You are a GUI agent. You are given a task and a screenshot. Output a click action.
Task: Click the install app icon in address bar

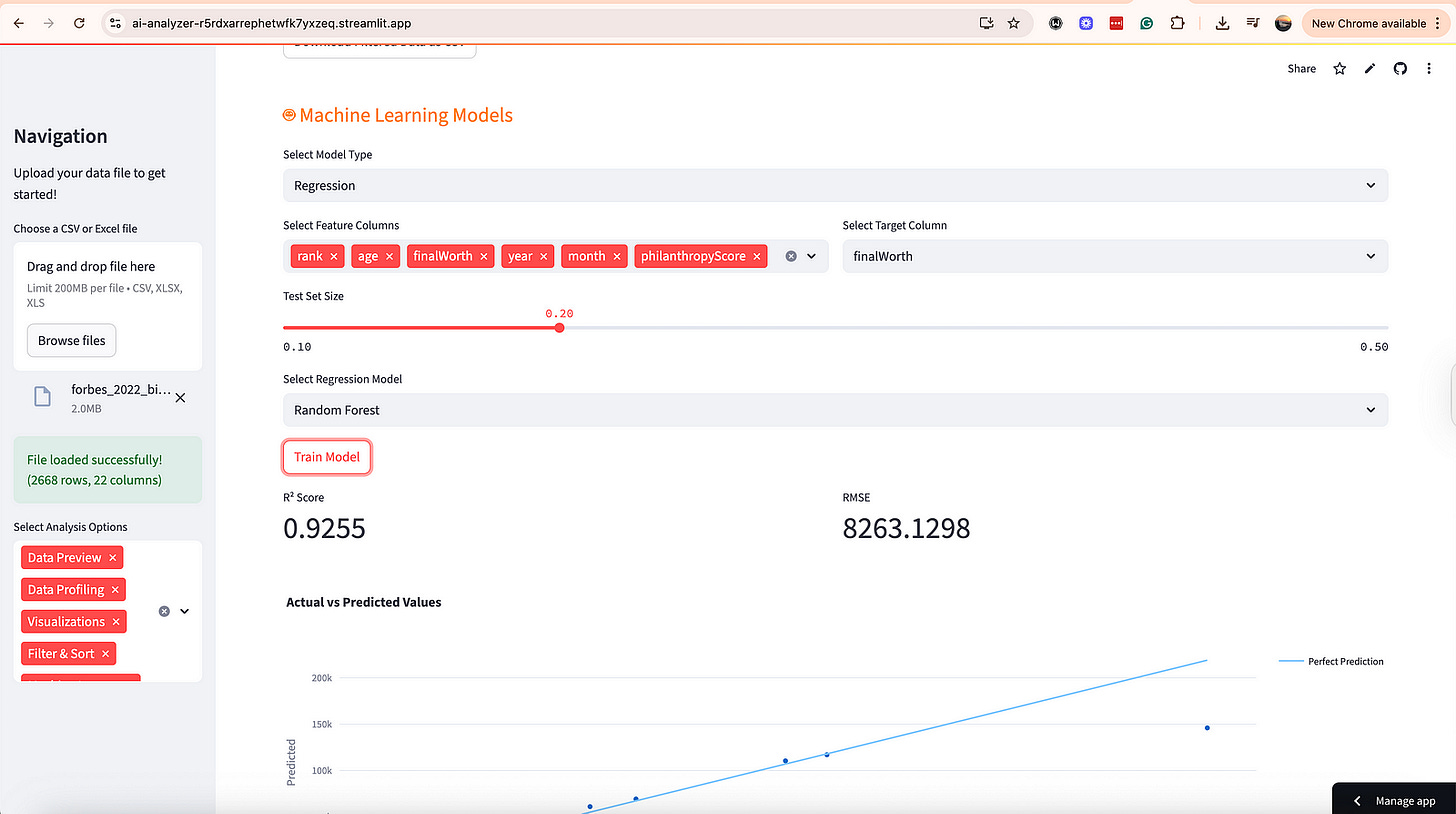pos(987,23)
